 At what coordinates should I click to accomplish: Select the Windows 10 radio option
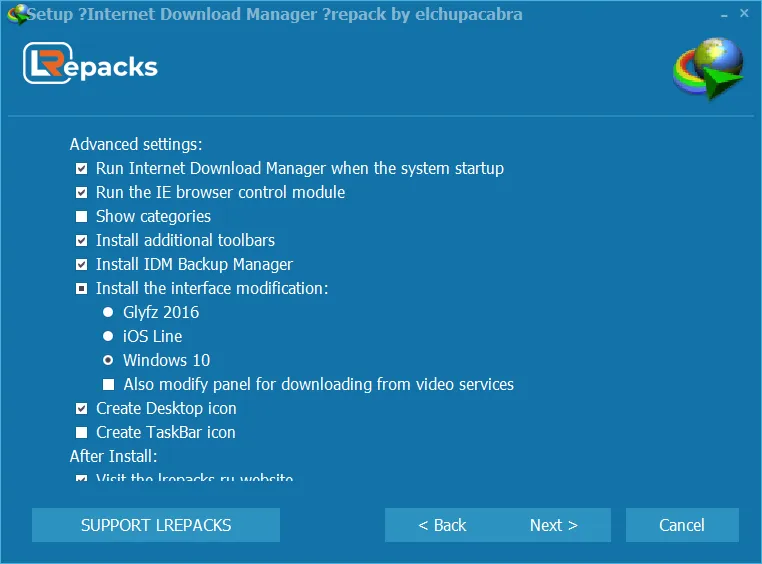108,360
